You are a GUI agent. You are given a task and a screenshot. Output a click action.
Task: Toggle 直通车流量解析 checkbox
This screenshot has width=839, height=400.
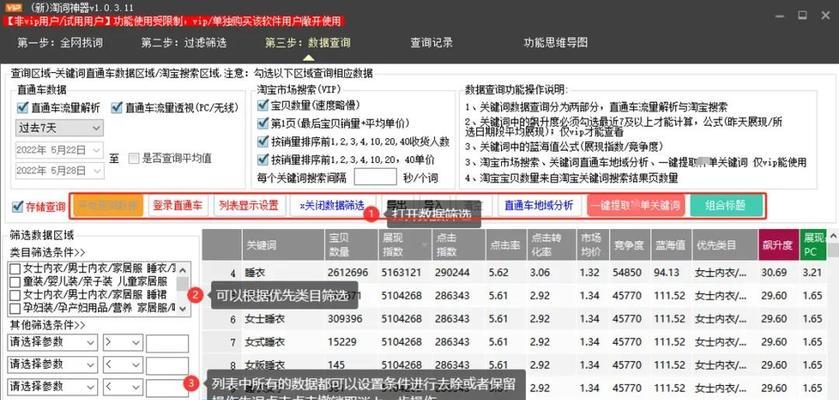coord(22,107)
